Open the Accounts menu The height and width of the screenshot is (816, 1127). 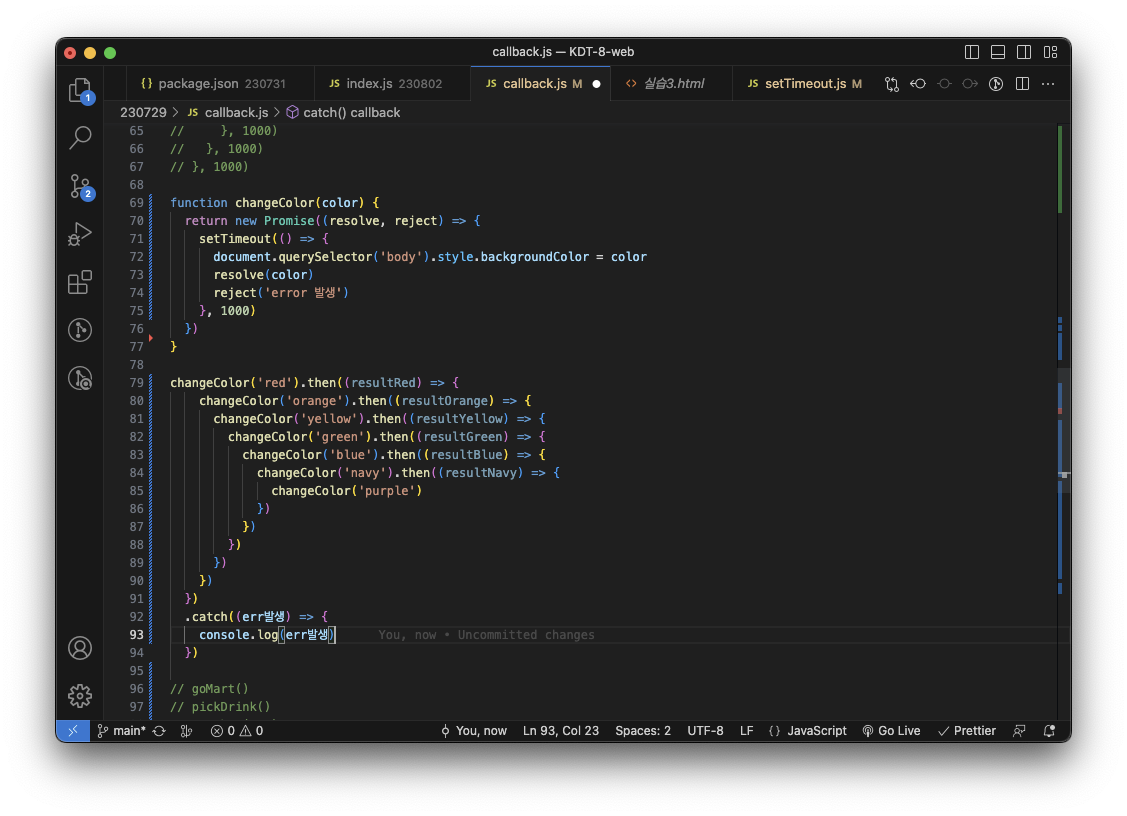80,648
